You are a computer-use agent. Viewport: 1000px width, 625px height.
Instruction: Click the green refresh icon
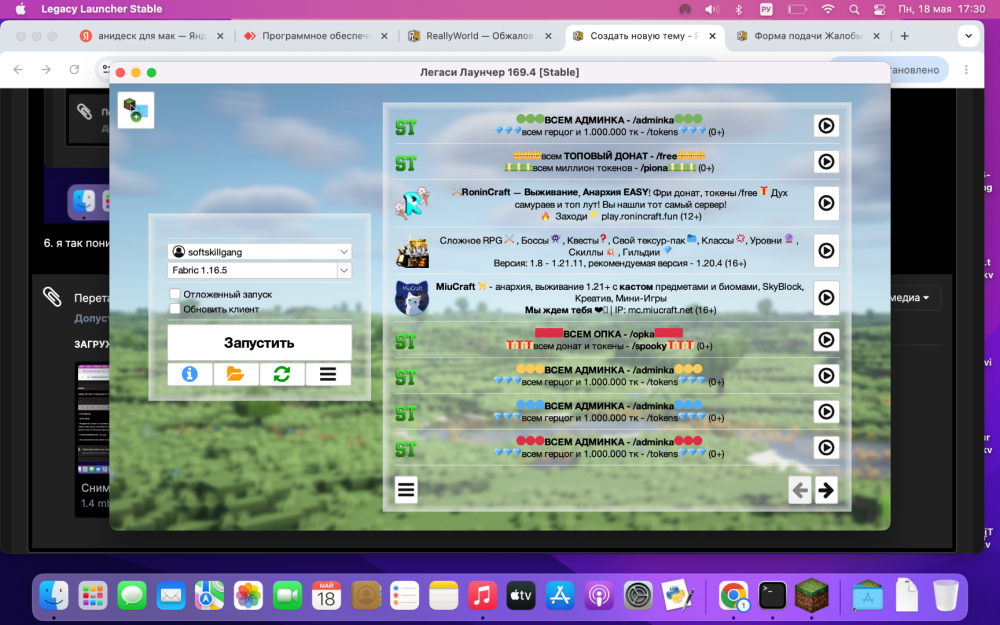pos(282,374)
